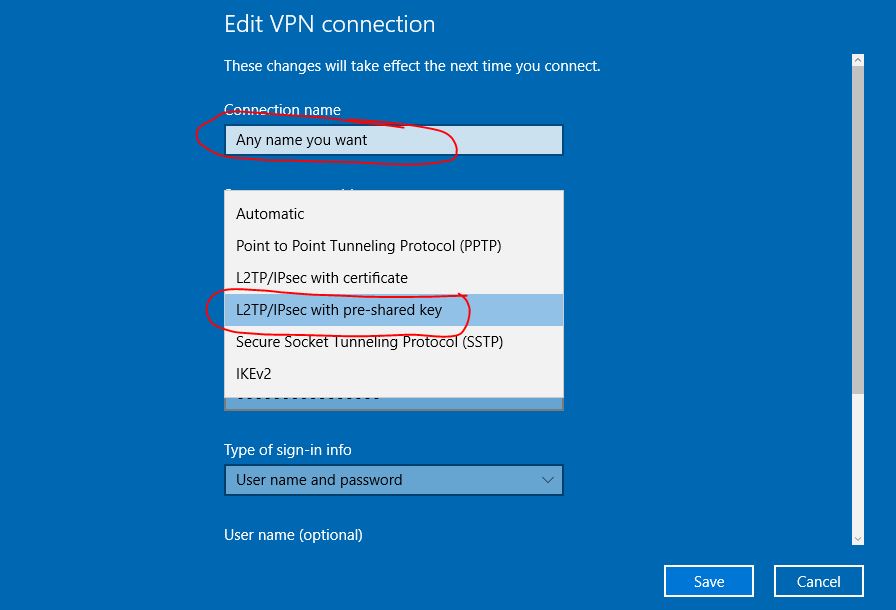Click the chevron on the sign-in info dropdown
This screenshot has width=896, height=610.
coord(547,480)
